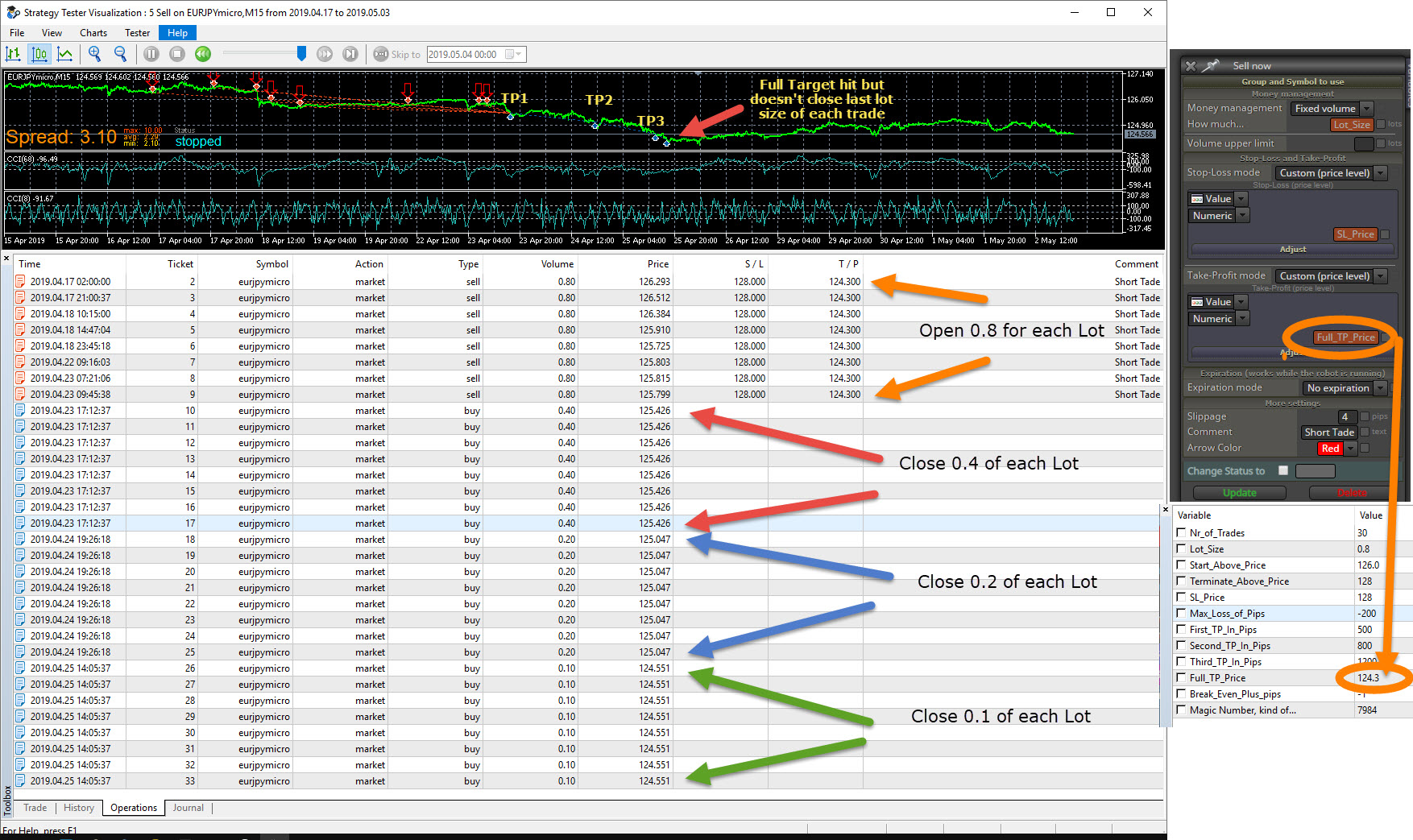Toggle the Comment text checkbox
Image resolution: width=1413 pixels, height=840 pixels.
(x=1365, y=432)
